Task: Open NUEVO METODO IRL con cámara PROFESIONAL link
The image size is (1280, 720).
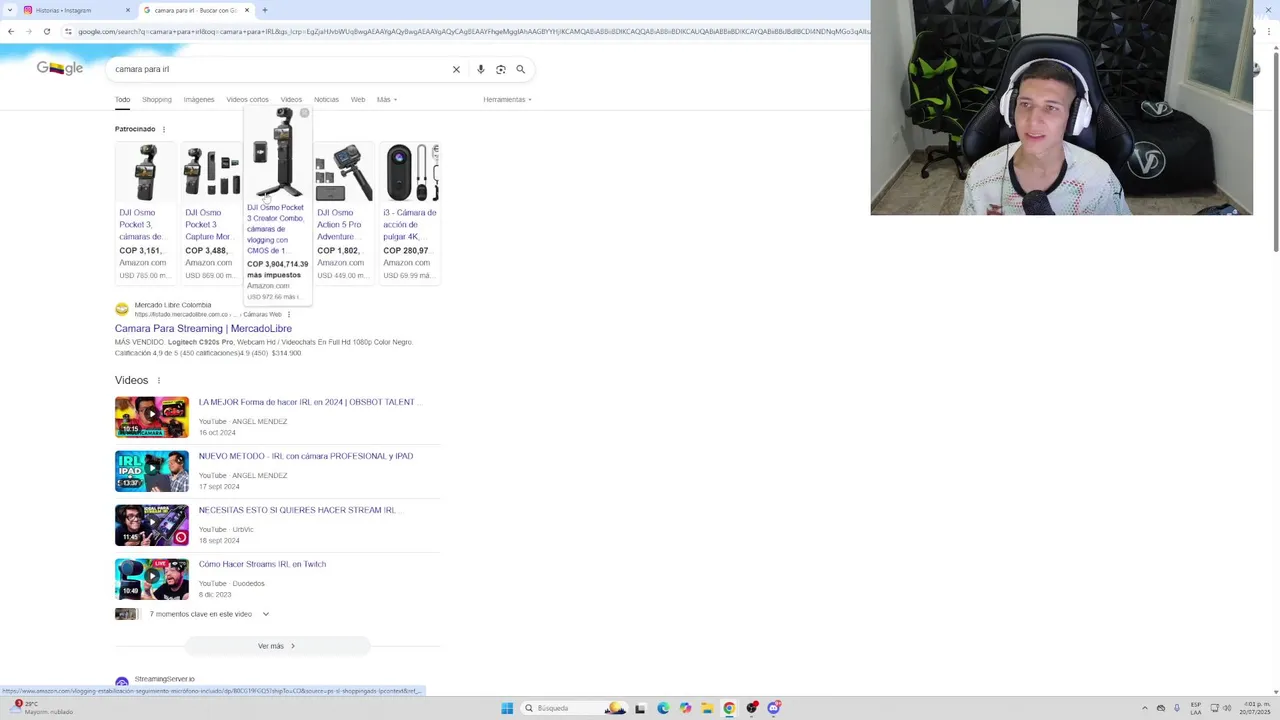Action: coord(306,456)
